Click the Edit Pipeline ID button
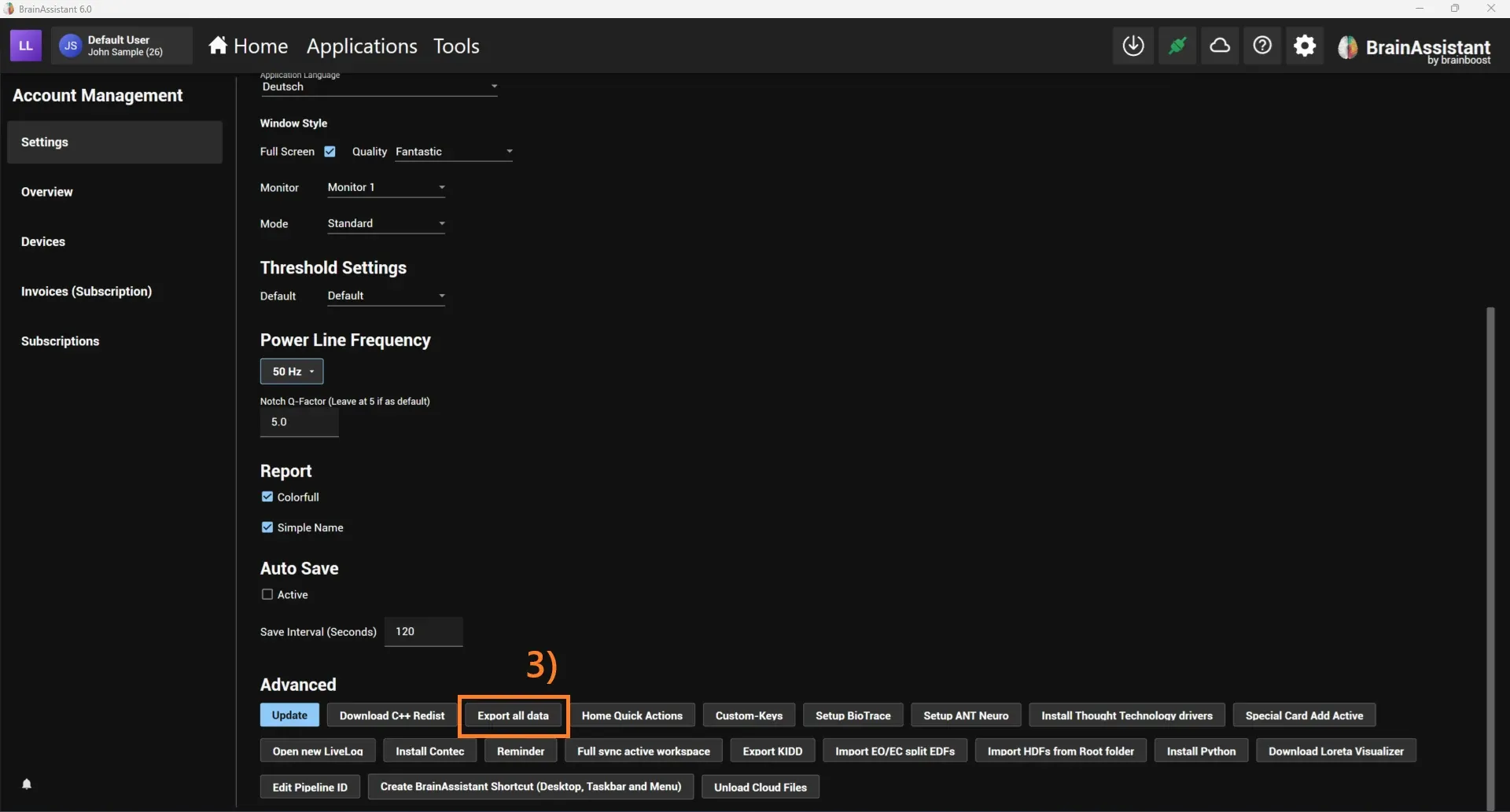The image size is (1510, 812). point(310,787)
